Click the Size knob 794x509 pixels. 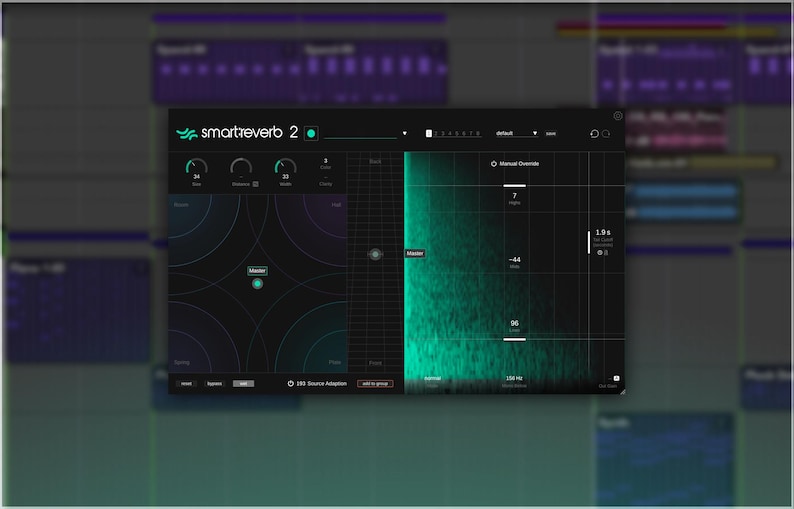pyautogui.click(x=196, y=167)
